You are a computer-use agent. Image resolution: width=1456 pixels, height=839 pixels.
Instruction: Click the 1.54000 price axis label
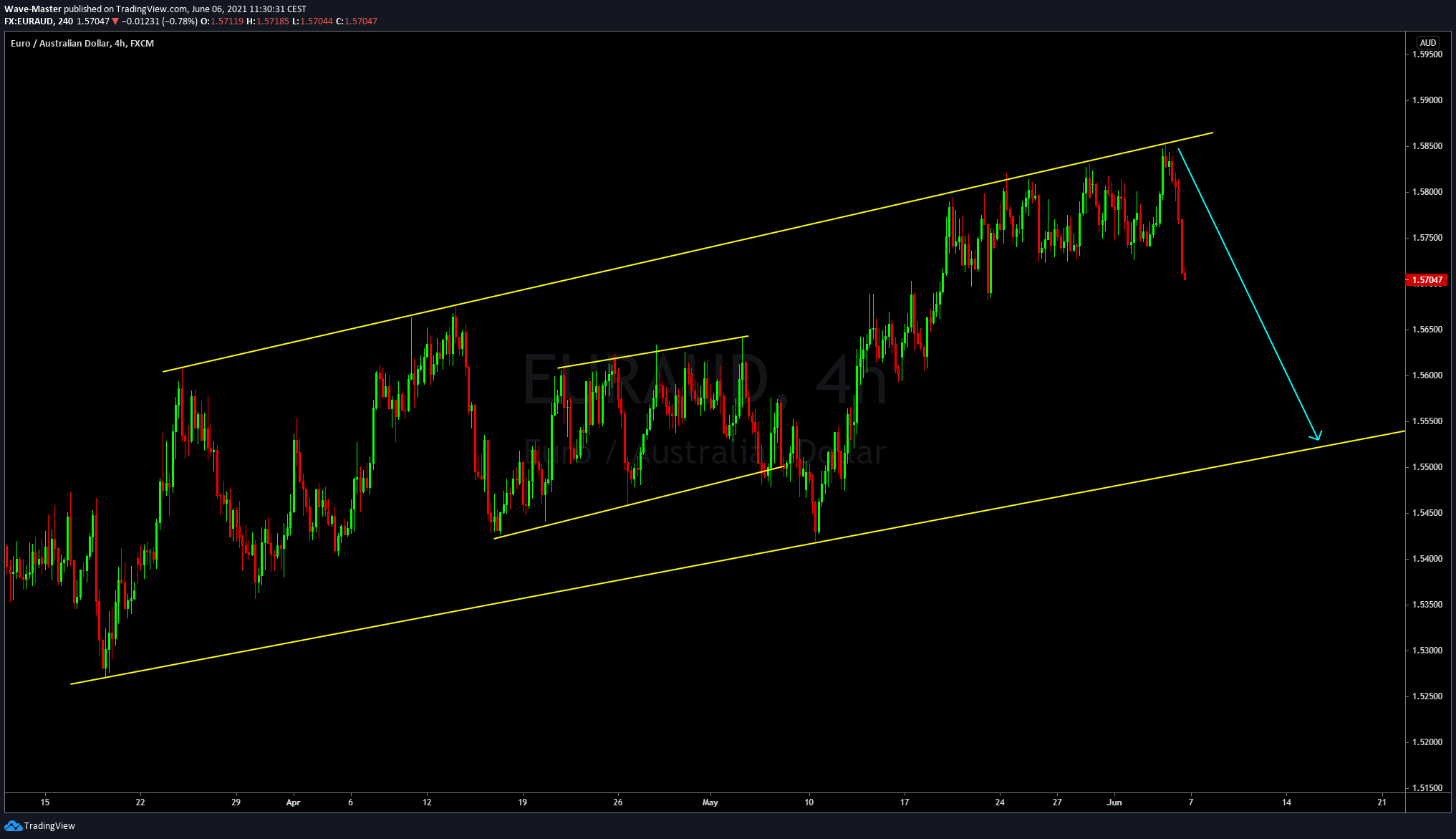pyautogui.click(x=1427, y=559)
